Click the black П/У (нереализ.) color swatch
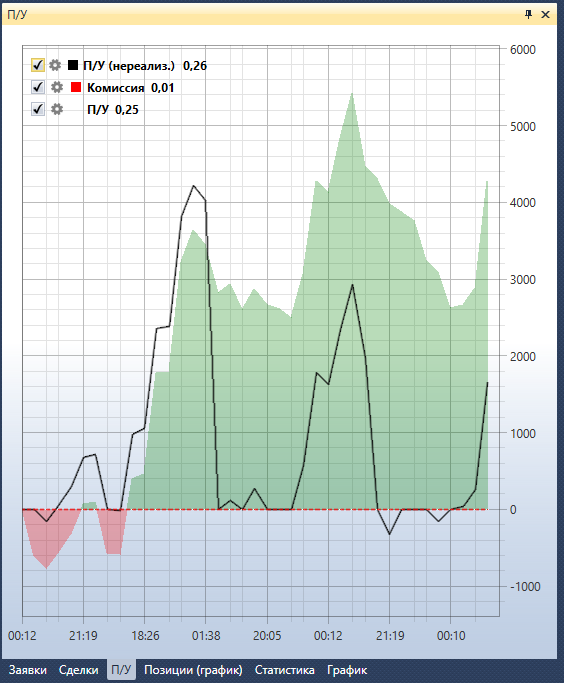The width and height of the screenshot is (564, 683). pyautogui.click(x=73, y=65)
